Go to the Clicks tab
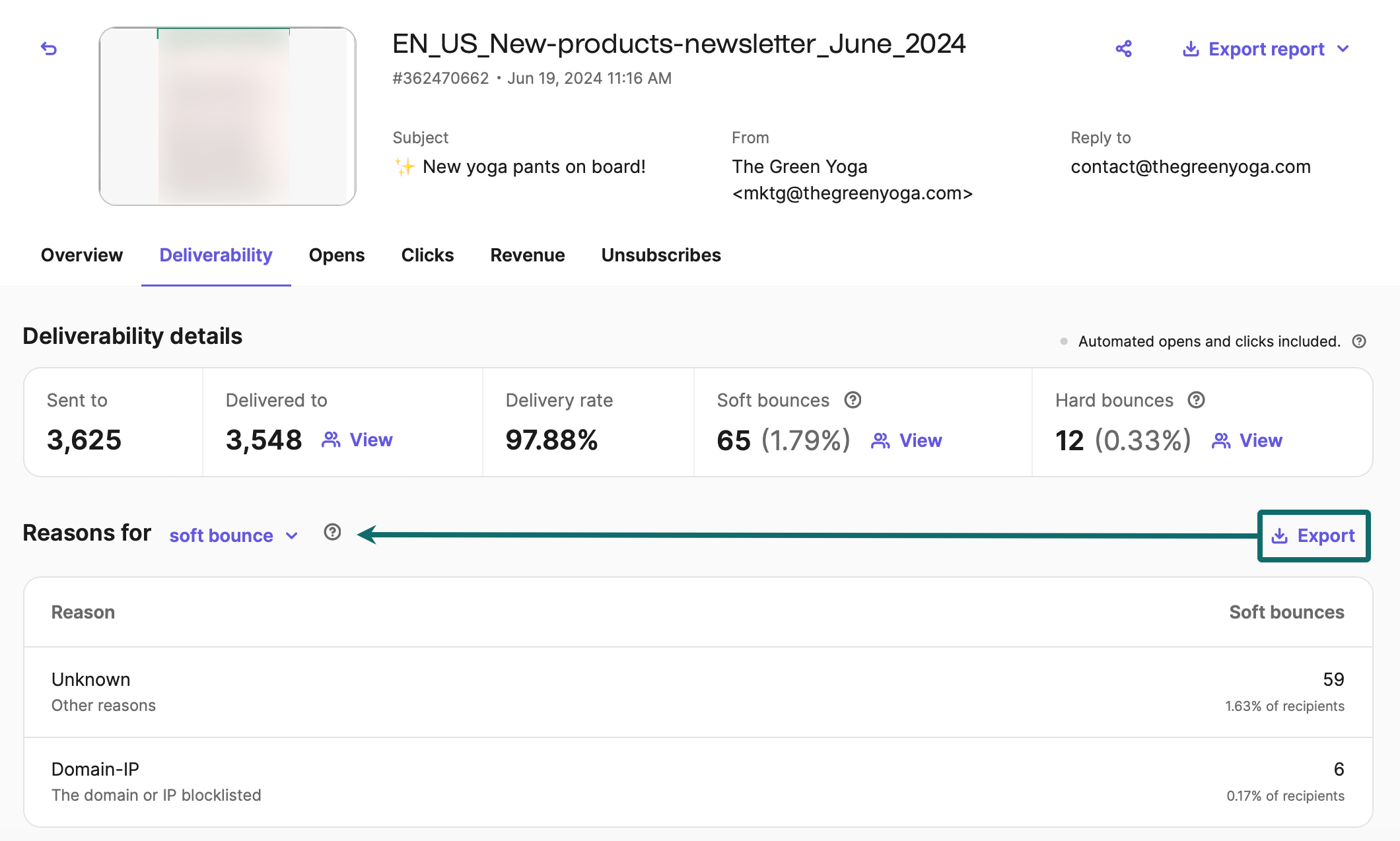This screenshot has width=1400, height=841. tap(427, 255)
